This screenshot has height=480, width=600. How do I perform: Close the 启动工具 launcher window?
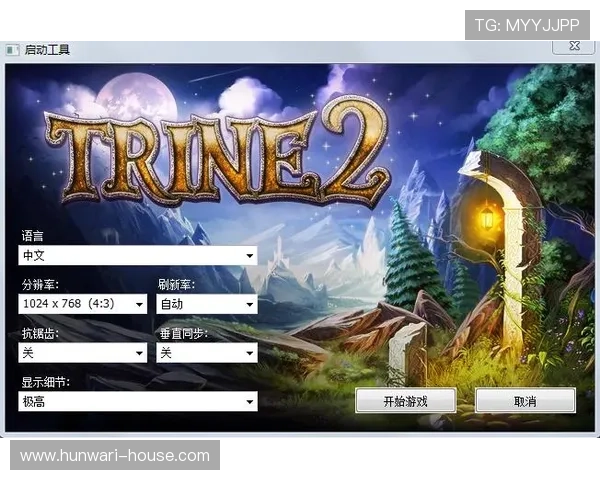pos(571,46)
